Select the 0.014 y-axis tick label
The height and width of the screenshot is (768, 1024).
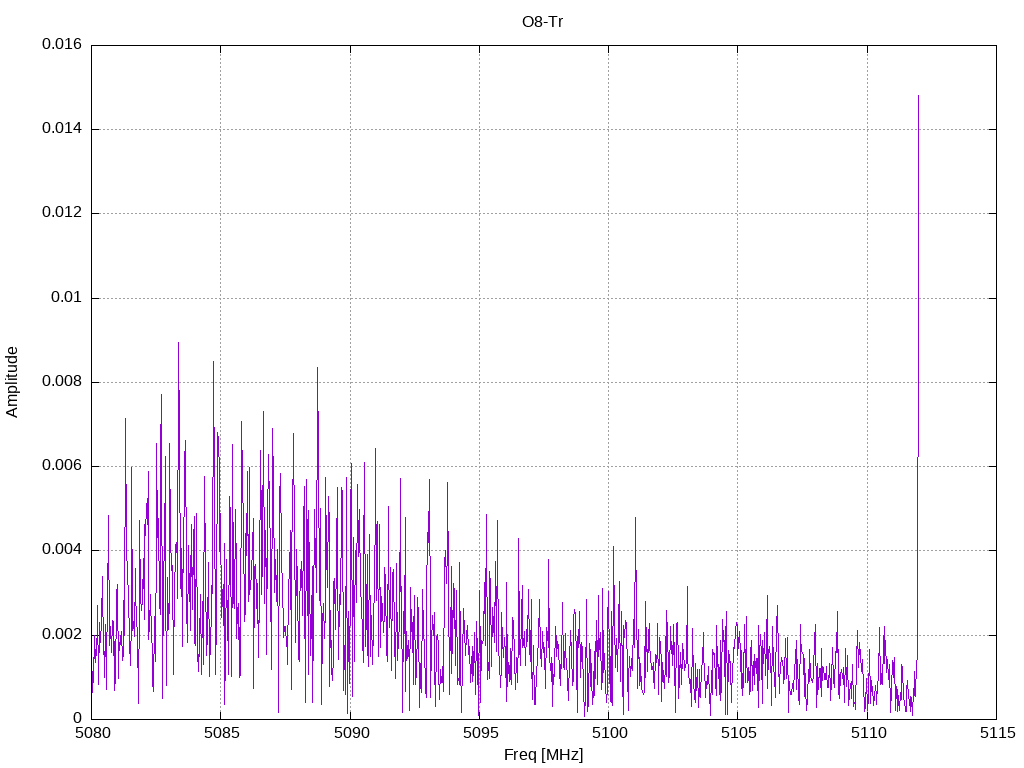61,129
